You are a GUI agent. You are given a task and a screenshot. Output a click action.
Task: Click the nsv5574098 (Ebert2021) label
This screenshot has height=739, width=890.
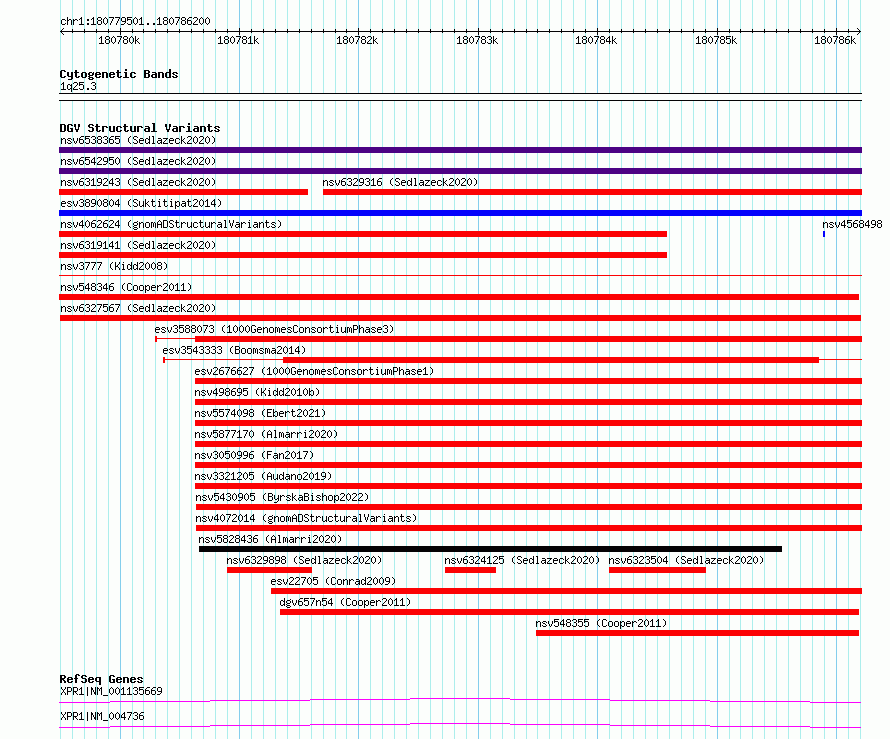[x=260, y=413]
